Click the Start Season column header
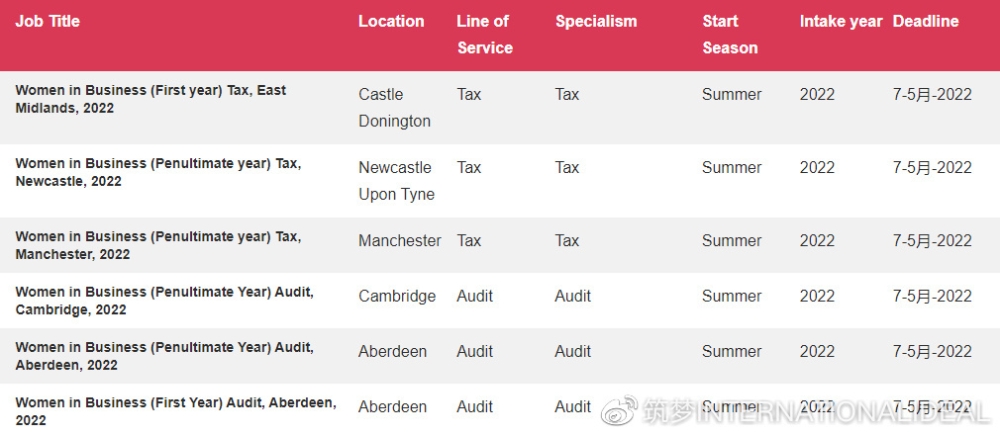Screen dimensions: 1000x436 730,34
